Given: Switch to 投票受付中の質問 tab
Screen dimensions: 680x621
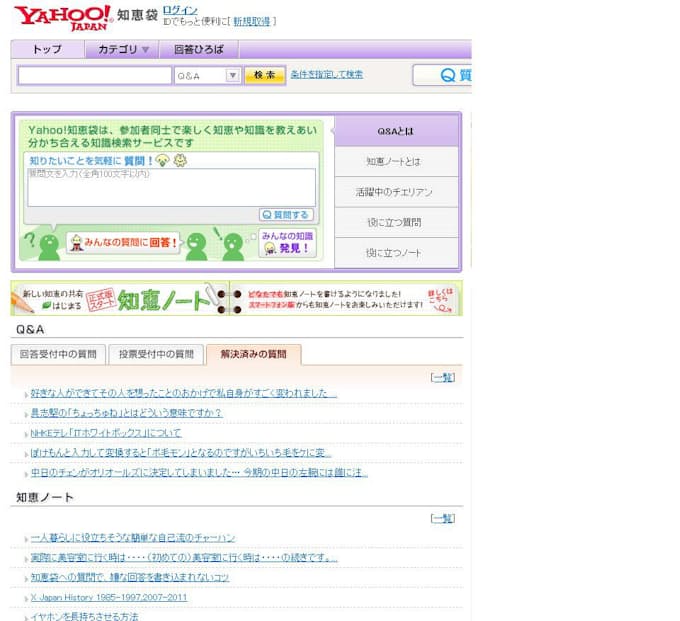Looking at the screenshot, I should [x=156, y=354].
